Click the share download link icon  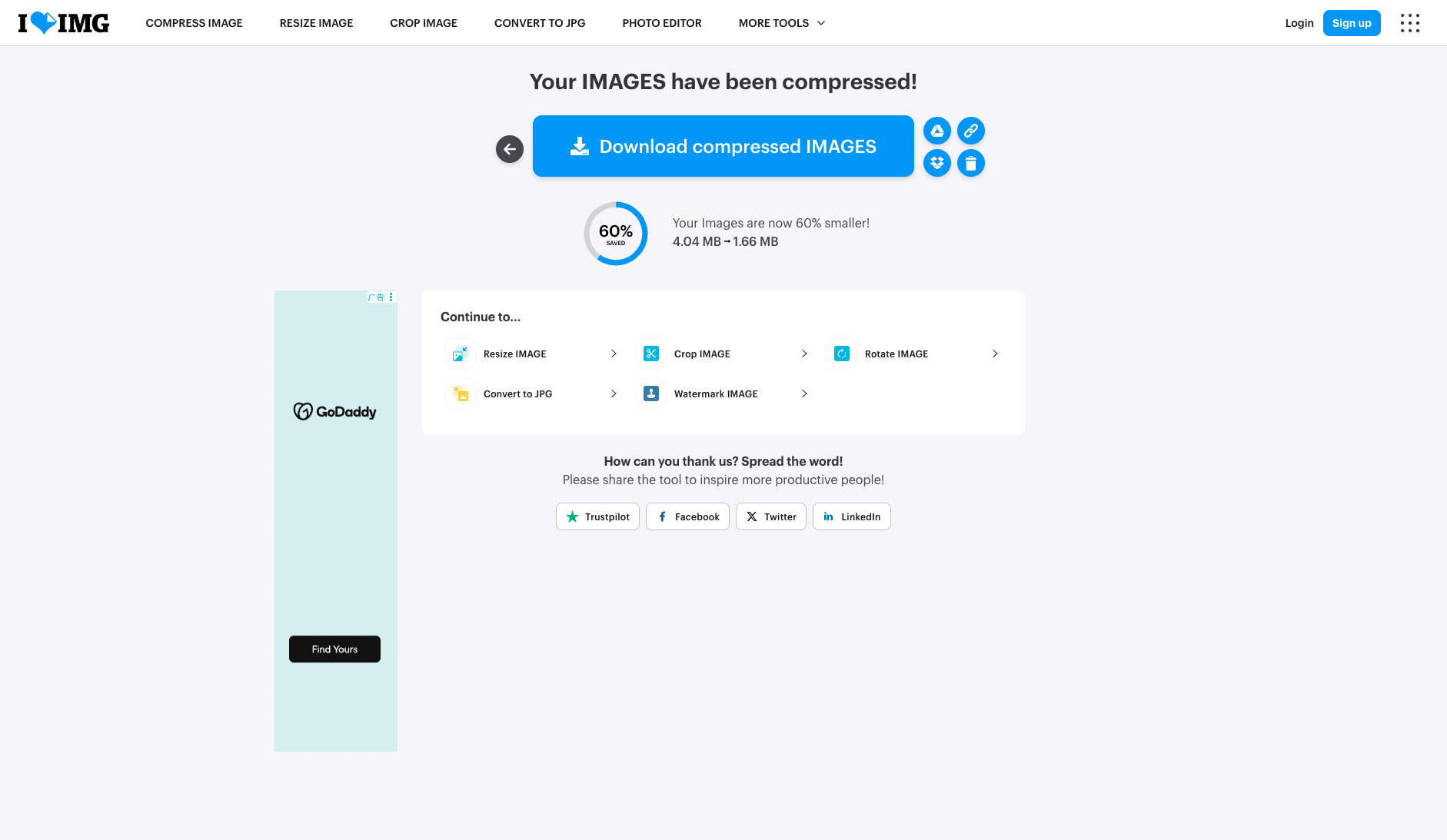[971, 131]
